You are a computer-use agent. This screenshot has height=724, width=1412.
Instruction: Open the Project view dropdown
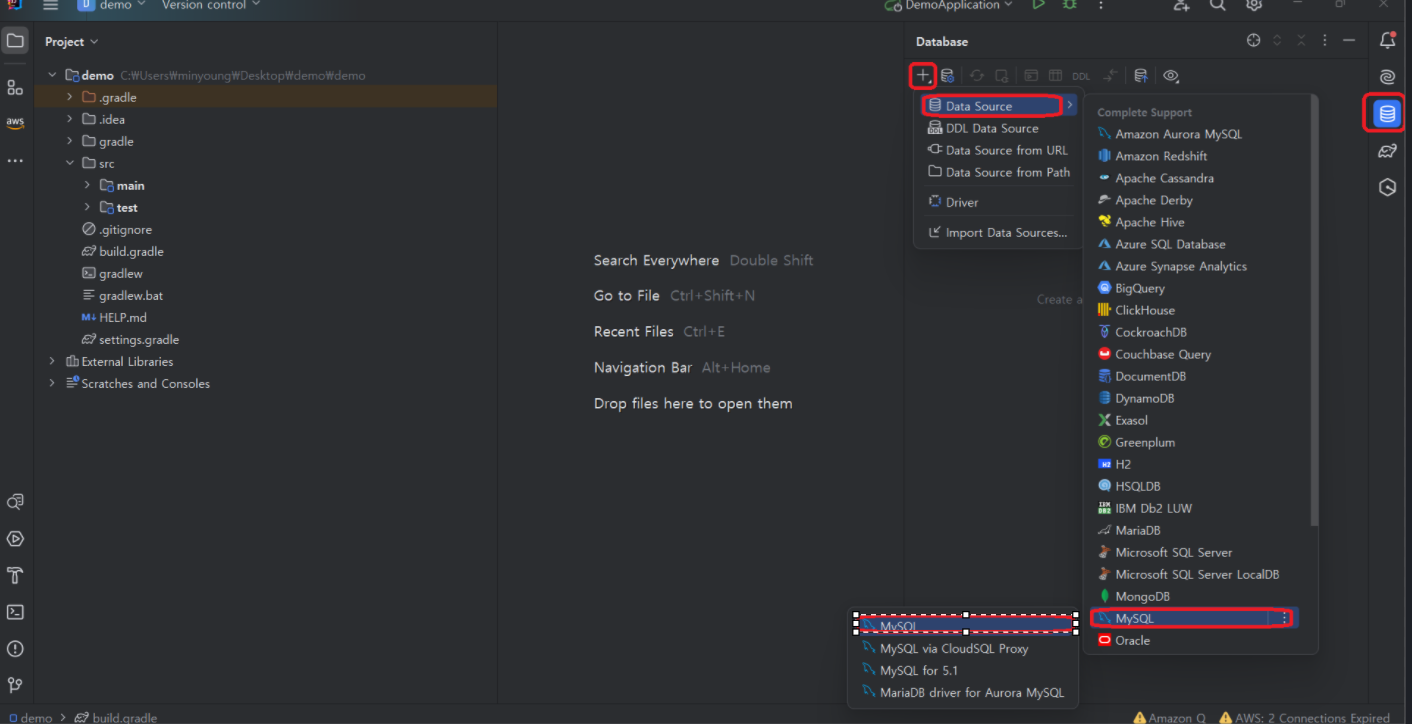(x=72, y=42)
